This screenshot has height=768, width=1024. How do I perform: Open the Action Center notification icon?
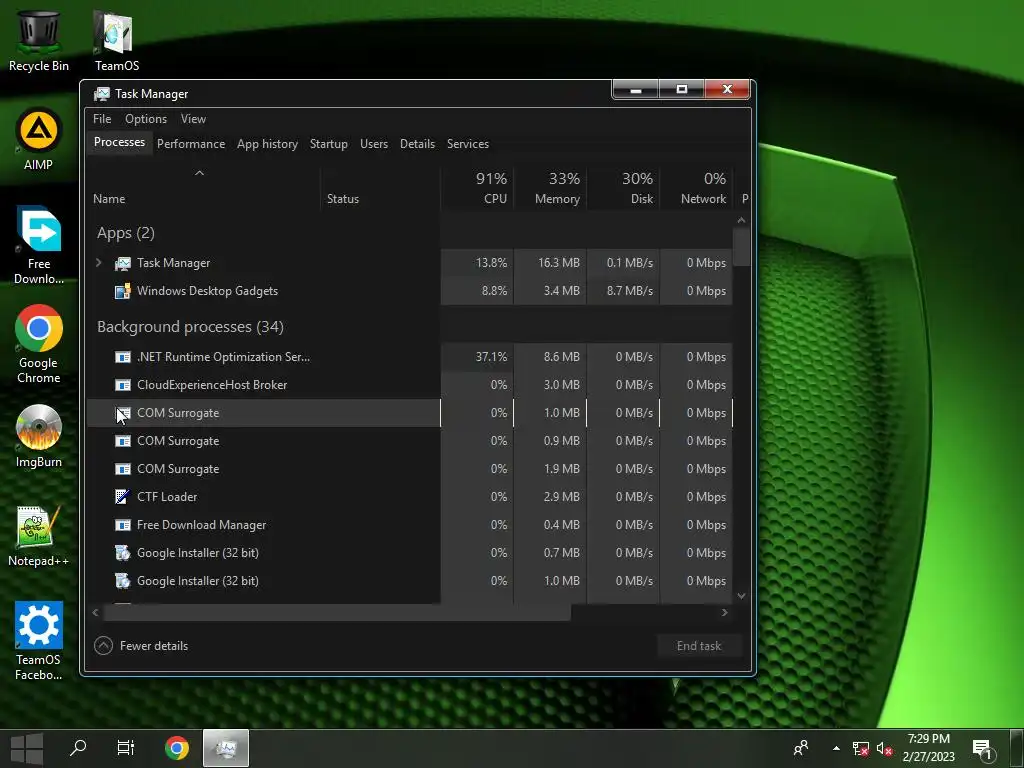(x=984, y=749)
